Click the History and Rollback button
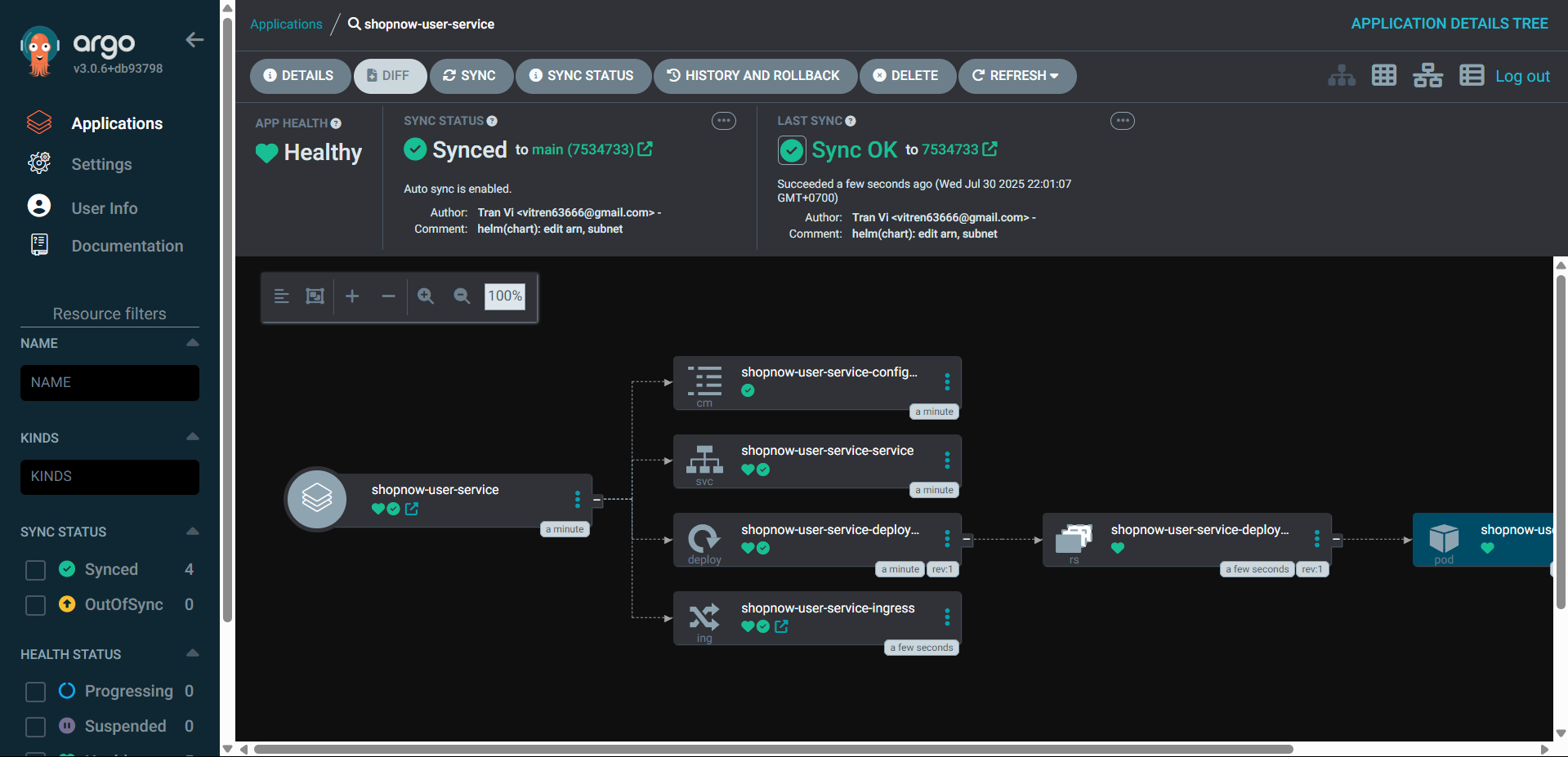Image resolution: width=1568 pixels, height=757 pixels. coord(754,76)
